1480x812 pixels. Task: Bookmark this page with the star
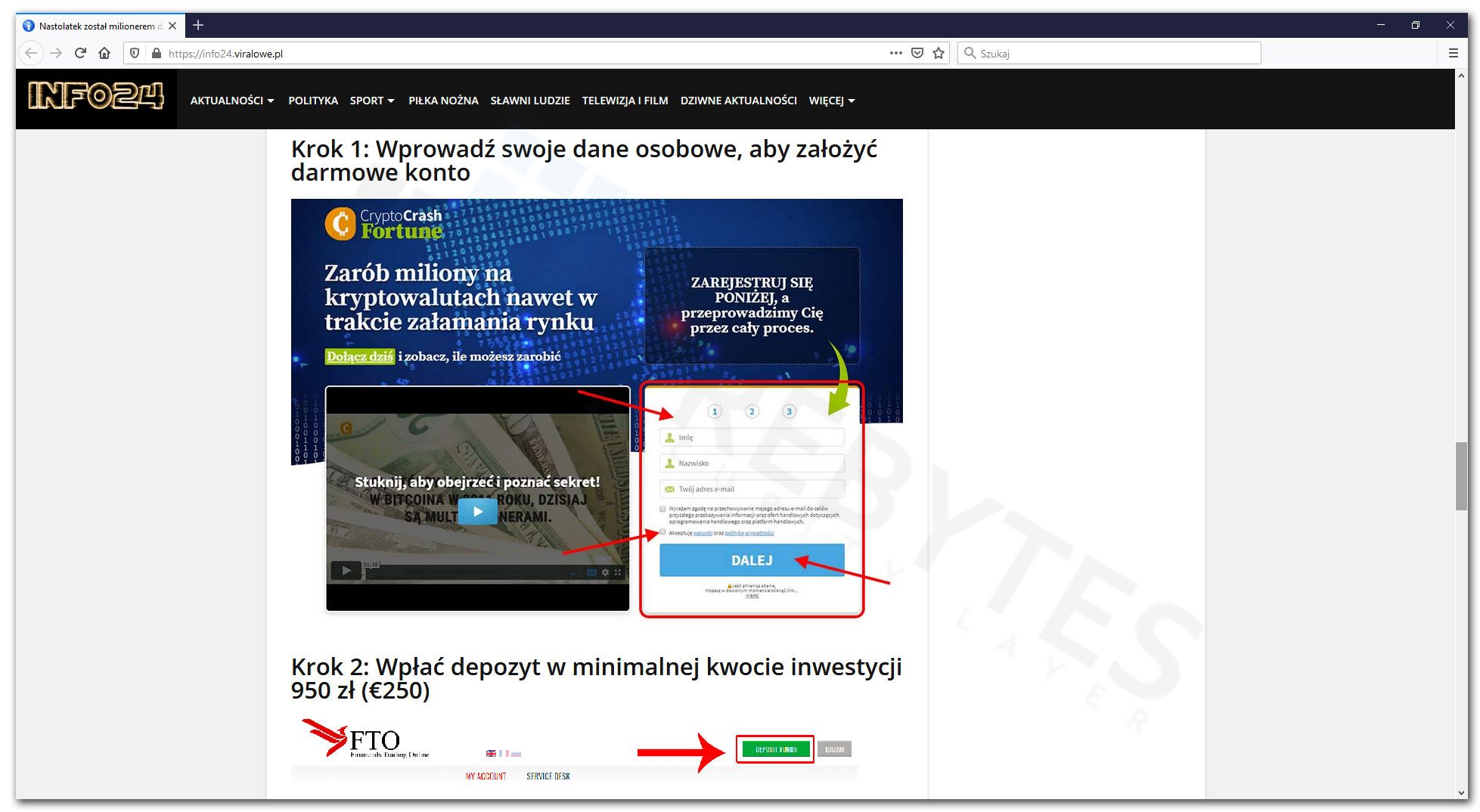click(939, 53)
